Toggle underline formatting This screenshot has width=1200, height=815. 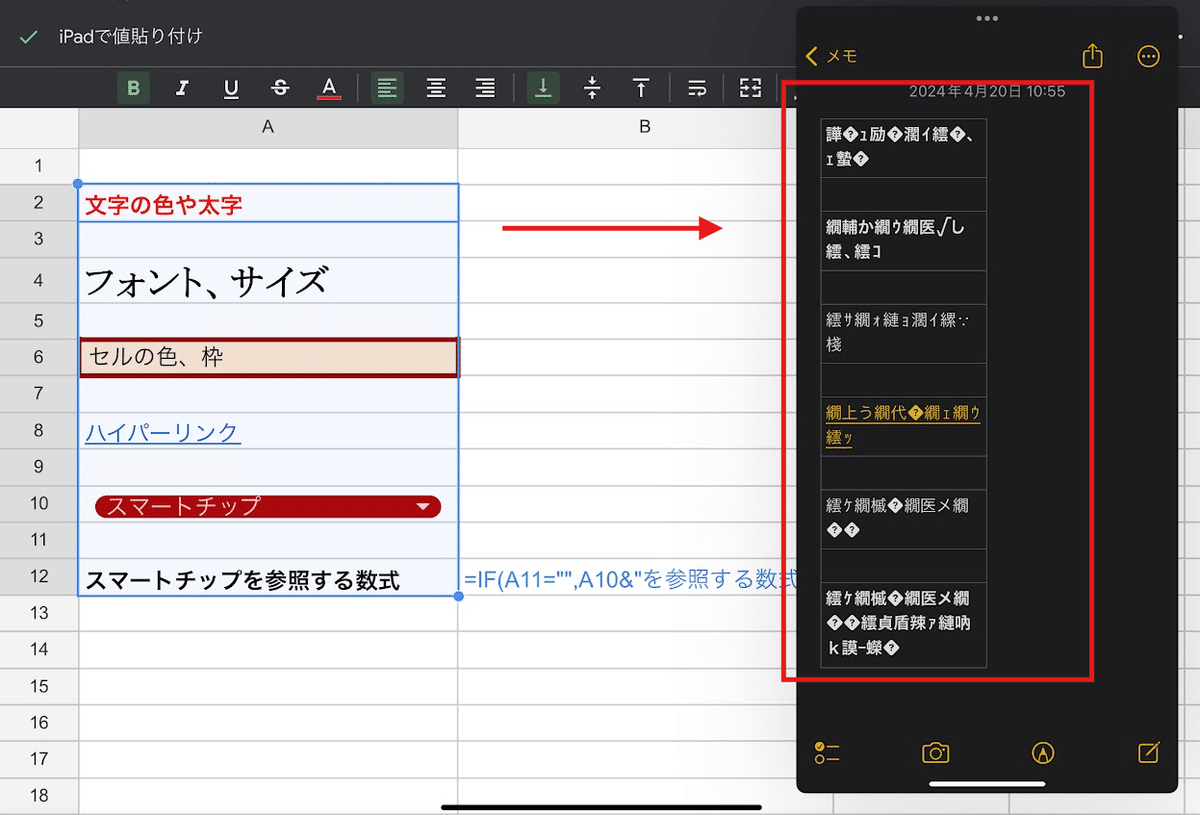click(x=231, y=88)
